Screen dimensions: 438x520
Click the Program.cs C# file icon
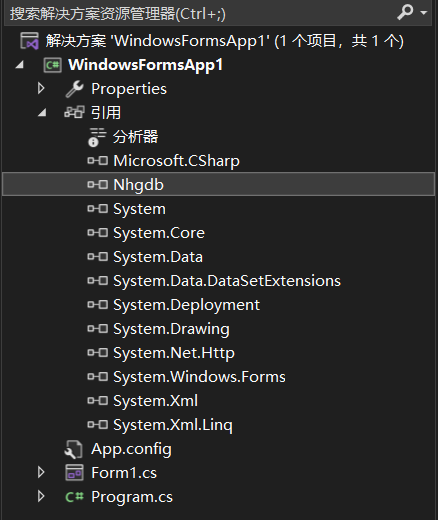pos(74,497)
